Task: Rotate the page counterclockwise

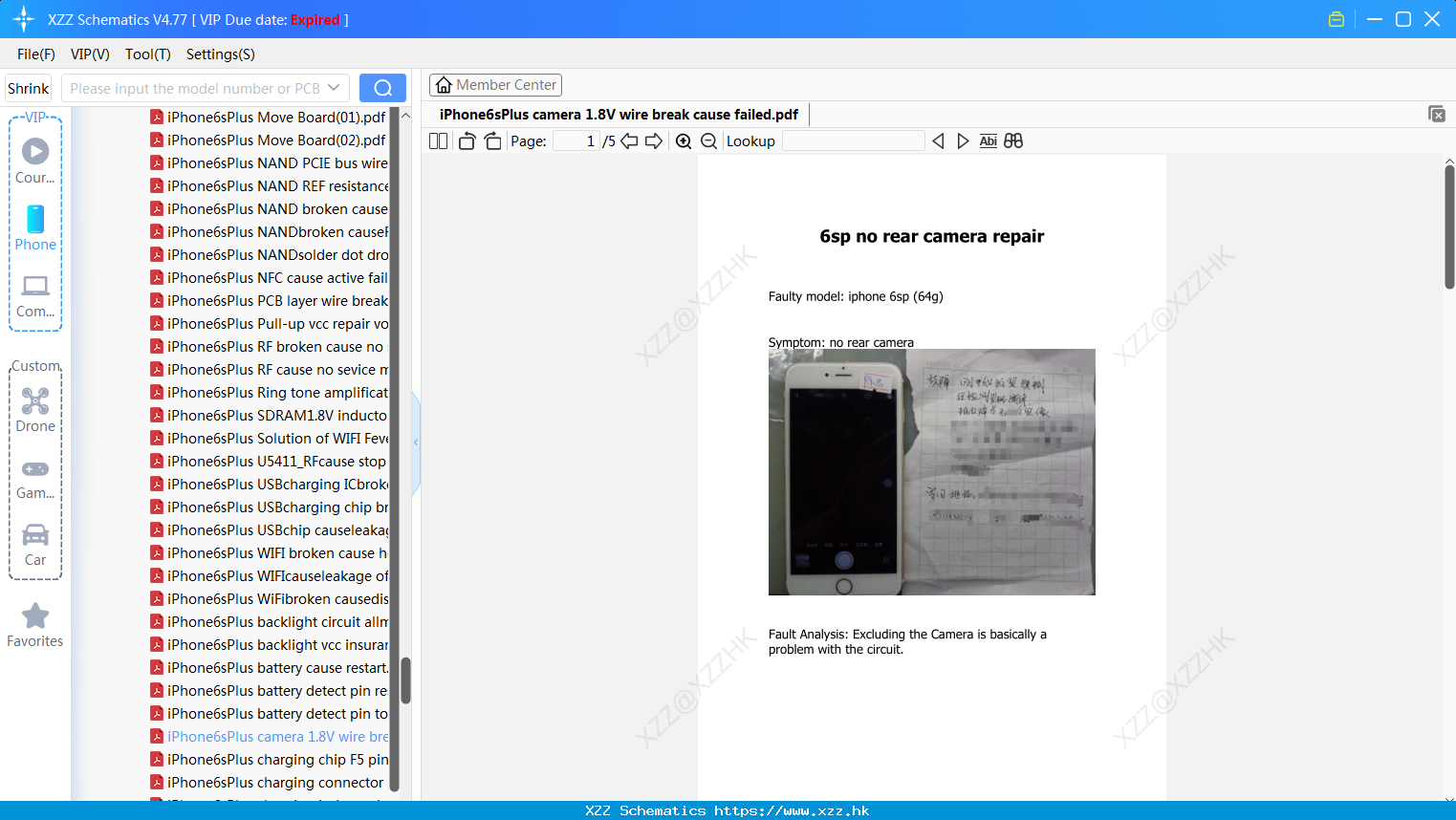Action: pos(467,141)
